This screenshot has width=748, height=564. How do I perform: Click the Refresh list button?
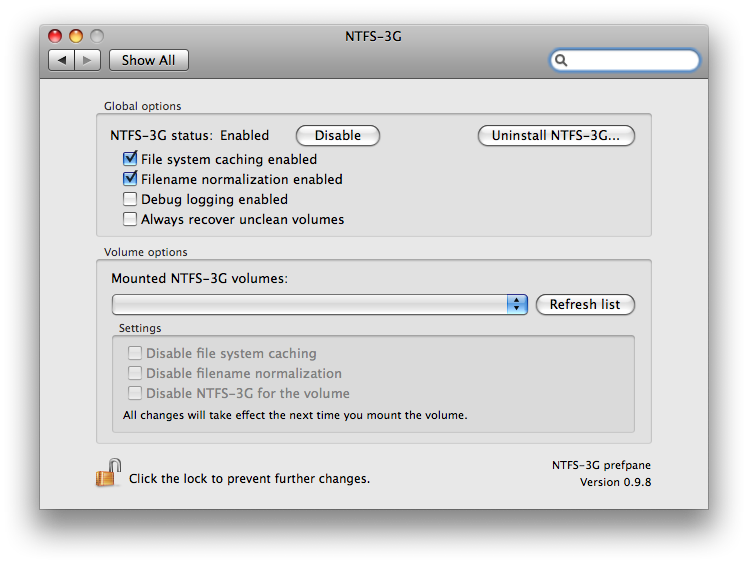click(x=585, y=304)
